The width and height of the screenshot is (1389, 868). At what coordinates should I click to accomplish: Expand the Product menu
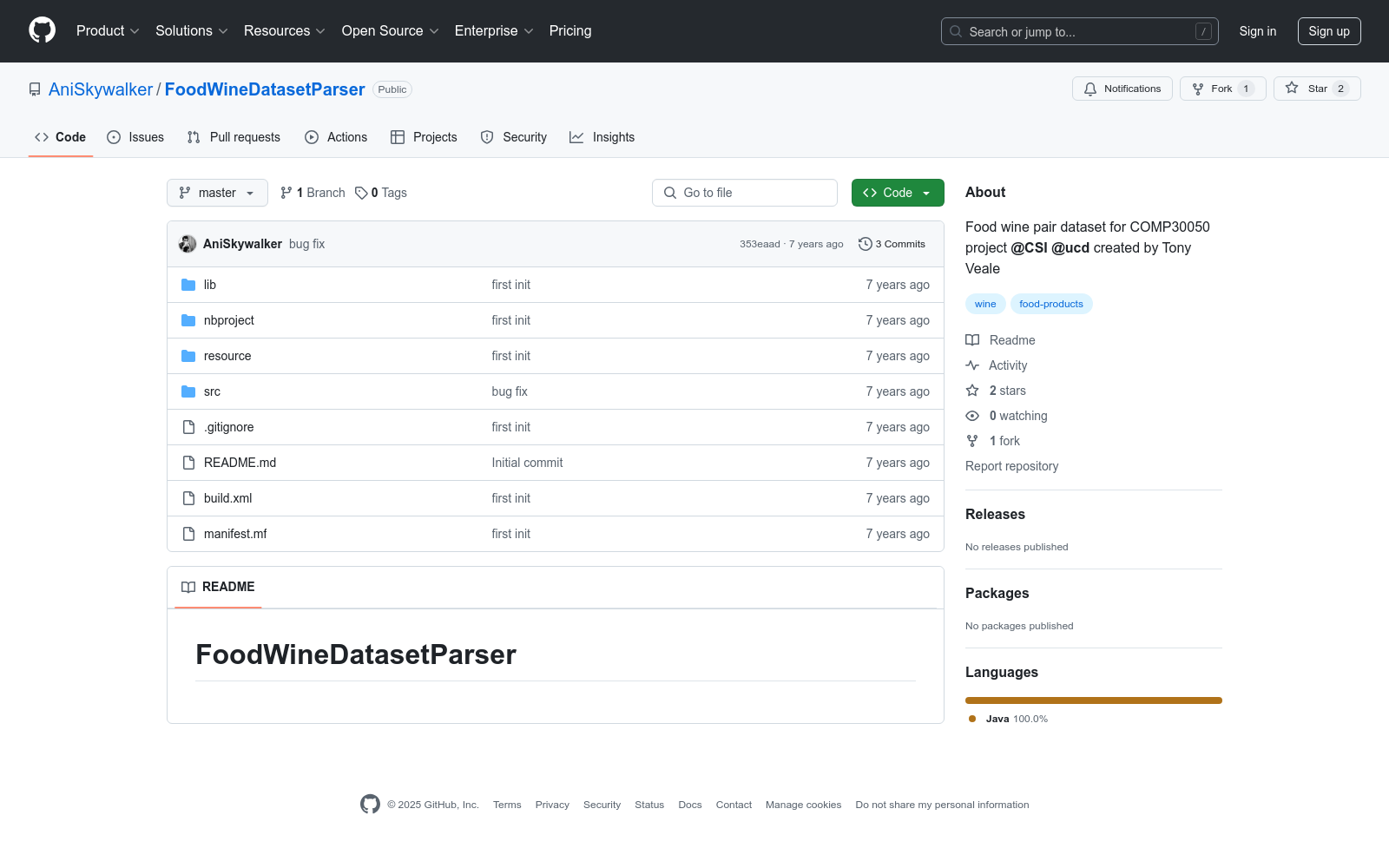tap(108, 31)
